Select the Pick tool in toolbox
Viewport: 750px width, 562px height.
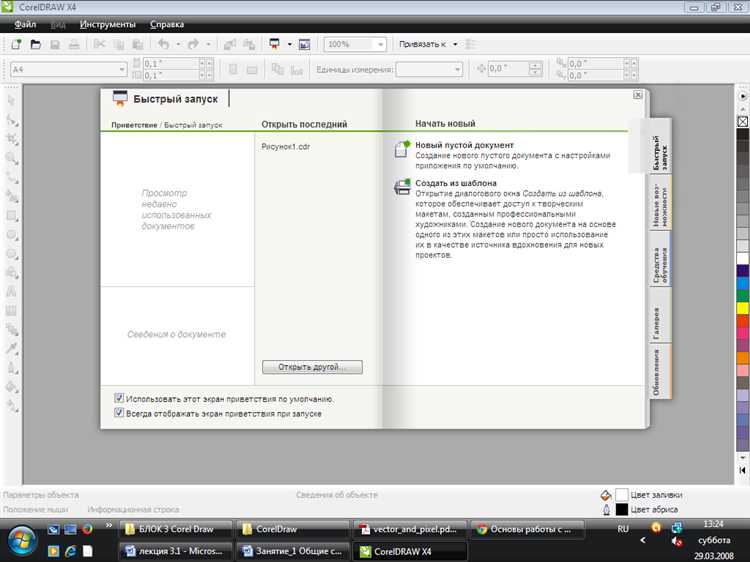(11, 100)
